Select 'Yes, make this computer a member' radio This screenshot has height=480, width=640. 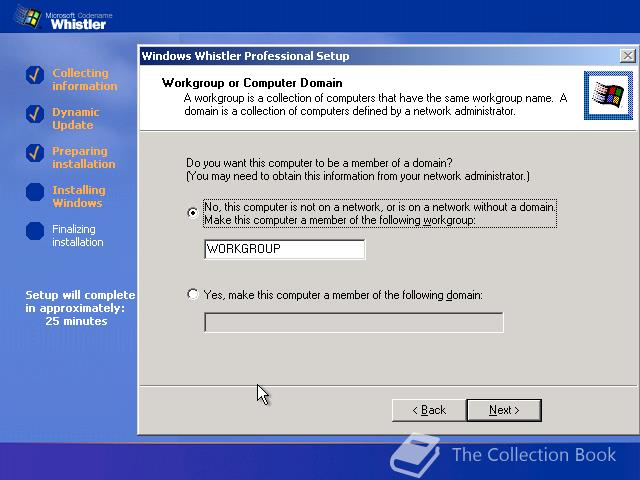tap(193, 294)
